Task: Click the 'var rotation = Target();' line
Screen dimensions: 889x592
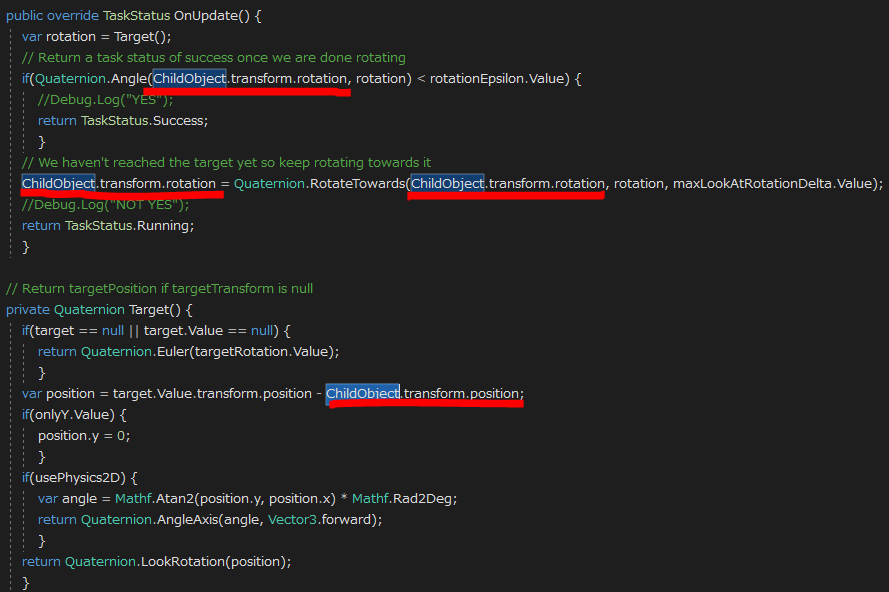Action: click(x=96, y=37)
